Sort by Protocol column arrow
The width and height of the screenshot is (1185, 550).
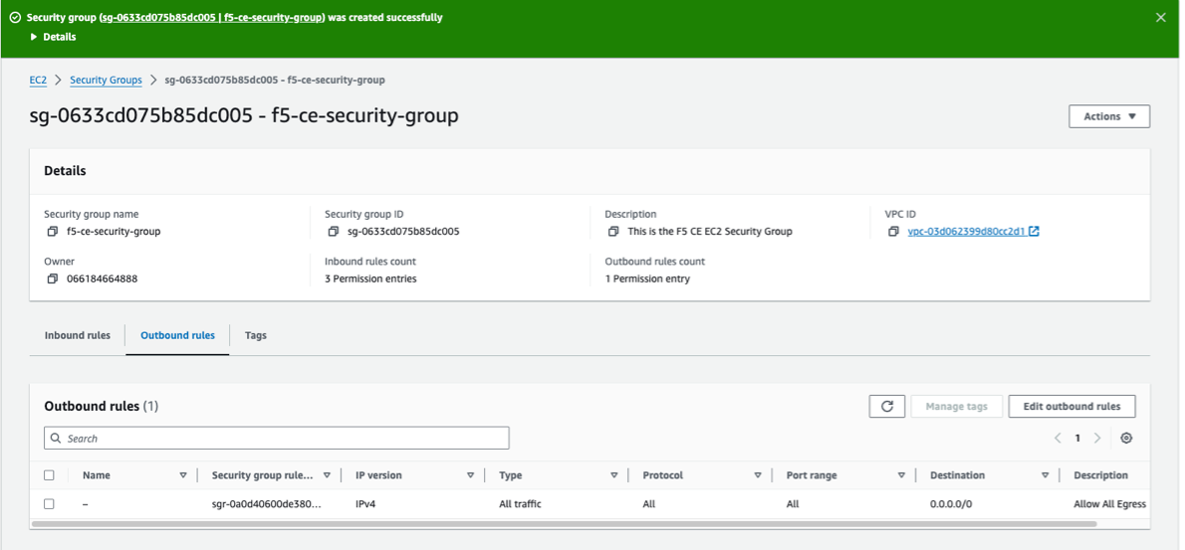757,475
